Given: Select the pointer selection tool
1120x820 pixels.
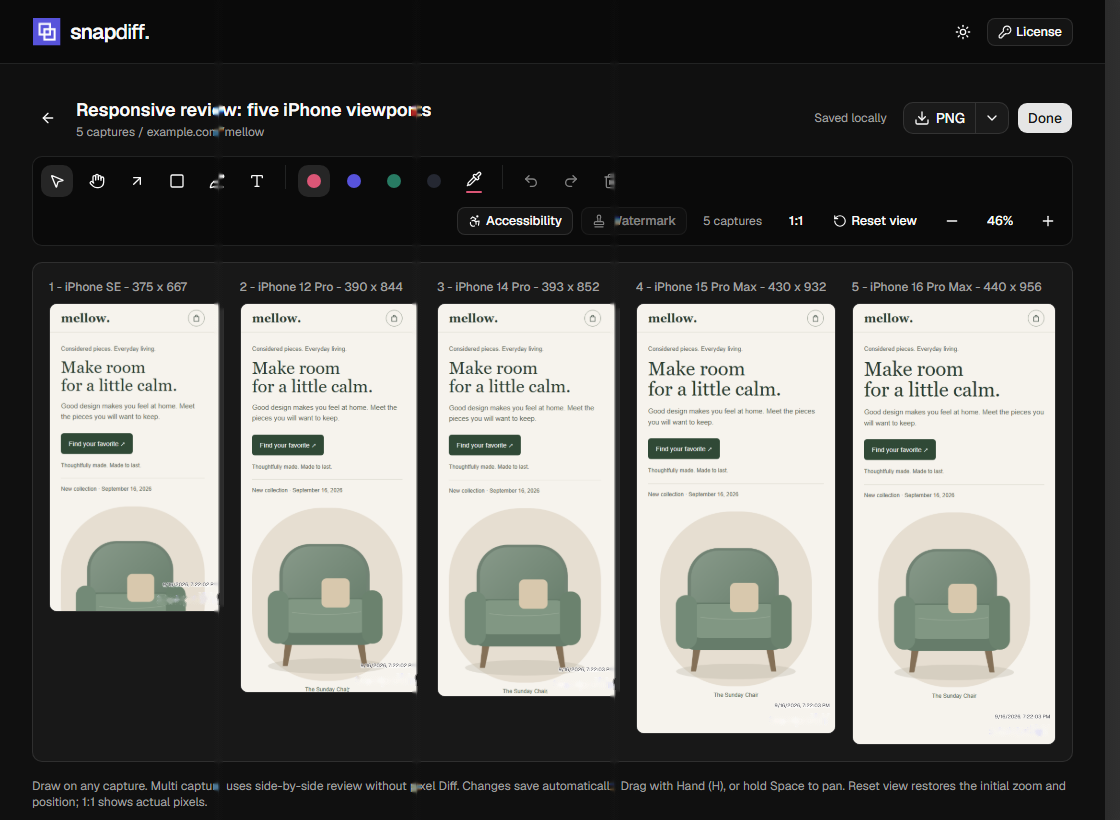Looking at the screenshot, I should 57,181.
